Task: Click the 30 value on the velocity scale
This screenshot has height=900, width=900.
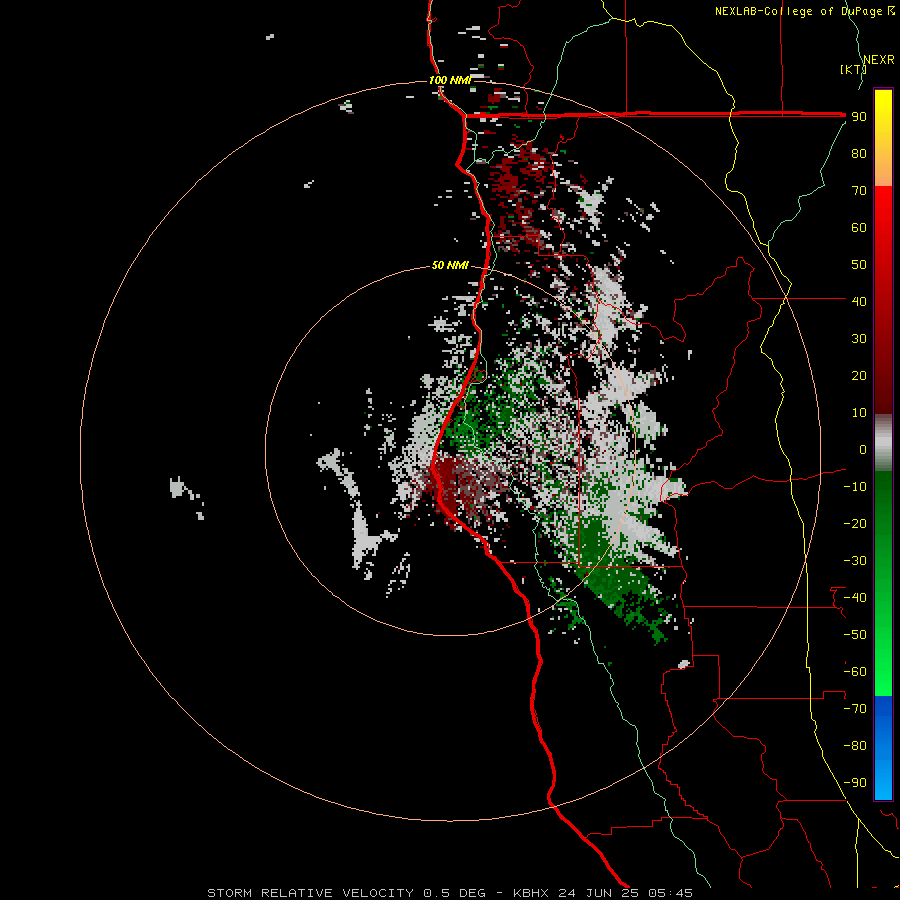Action: pyautogui.click(x=859, y=339)
